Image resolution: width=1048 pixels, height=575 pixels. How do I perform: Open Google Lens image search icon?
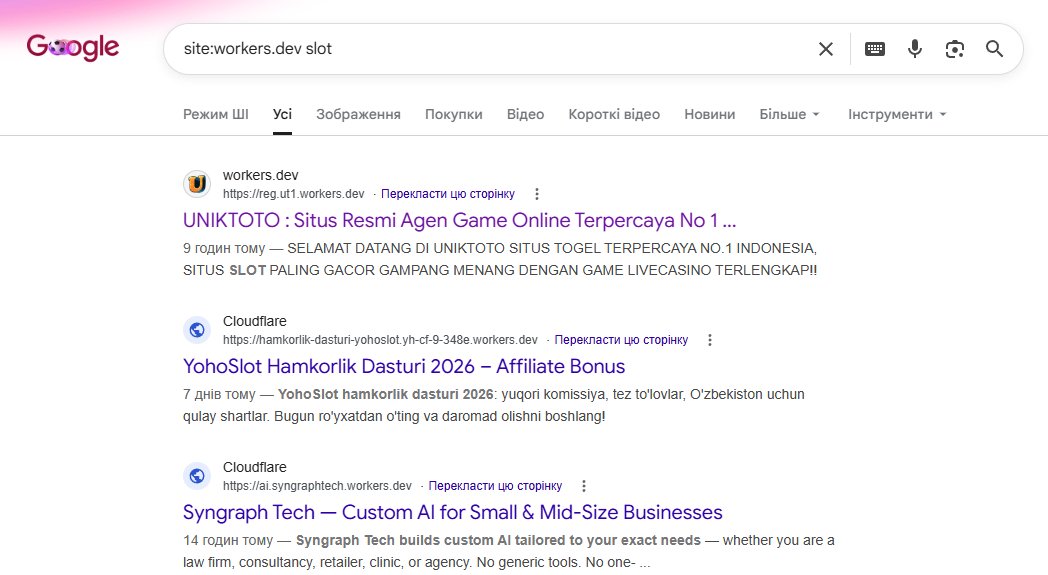pyautogui.click(x=954, y=49)
